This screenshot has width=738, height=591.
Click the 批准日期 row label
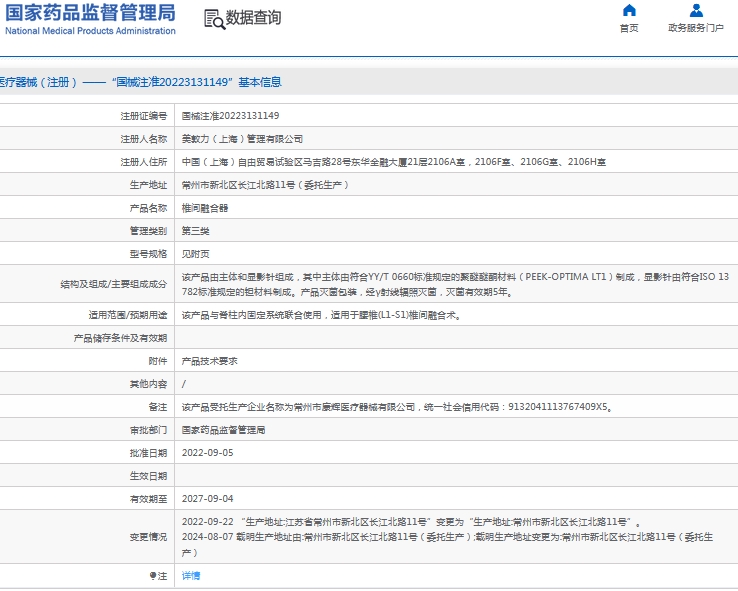[x=148, y=453]
